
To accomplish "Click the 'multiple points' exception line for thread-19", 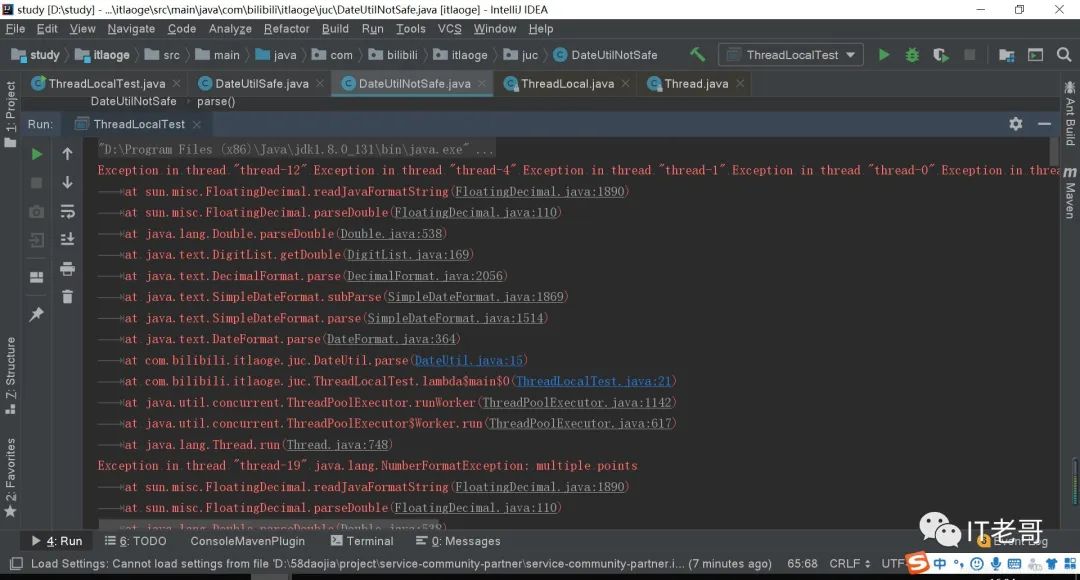I will point(367,466).
